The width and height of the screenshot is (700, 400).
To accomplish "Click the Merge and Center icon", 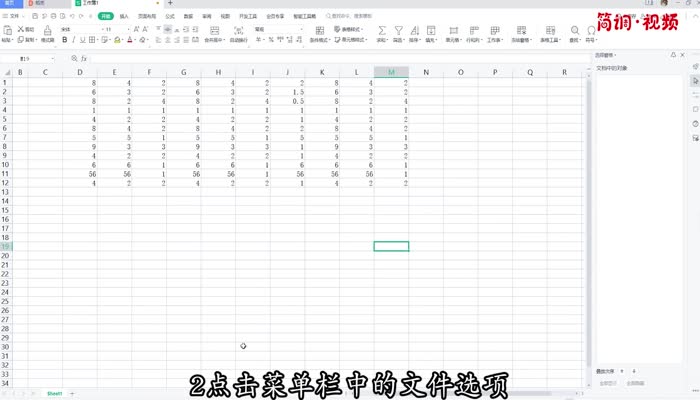I will (x=213, y=32).
